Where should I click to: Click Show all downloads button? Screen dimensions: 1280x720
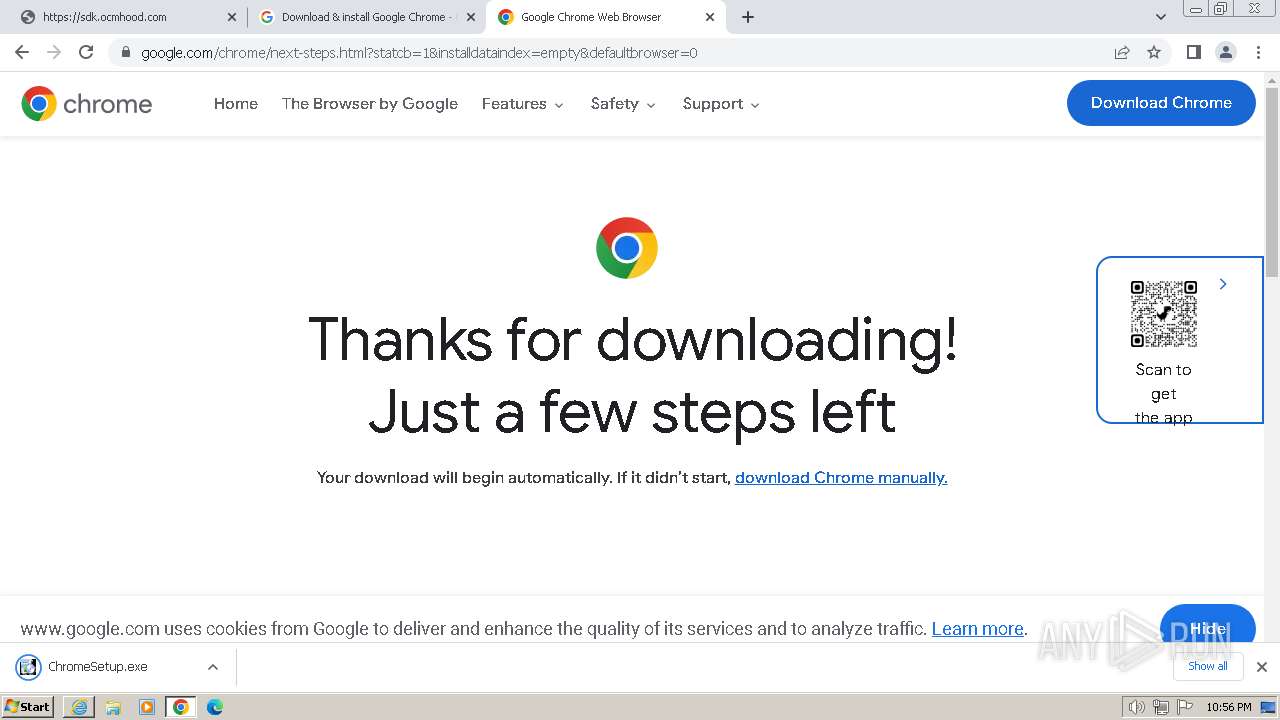pyautogui.click(x=1208, y=666)
